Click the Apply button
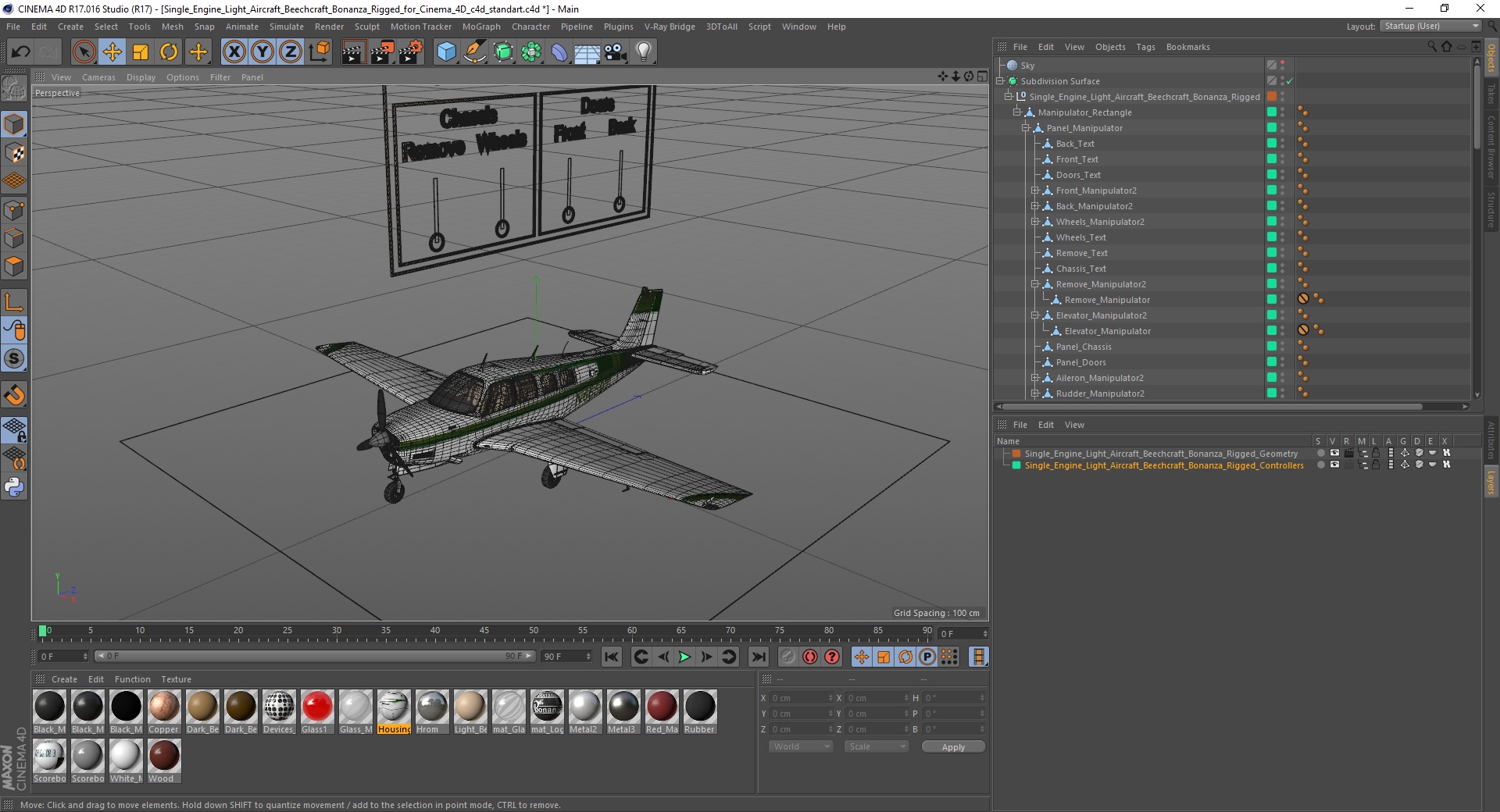The width and height of the screenshot is (1500, 812). (x=953, y=747)
